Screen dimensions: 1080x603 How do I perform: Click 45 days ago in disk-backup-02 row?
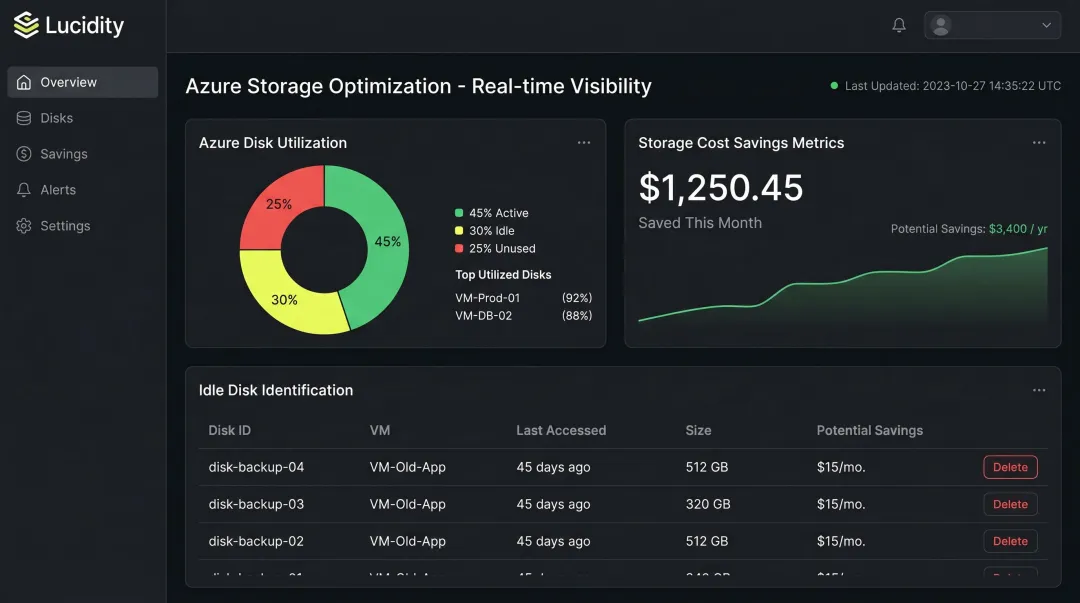click(x=553, y=542)
